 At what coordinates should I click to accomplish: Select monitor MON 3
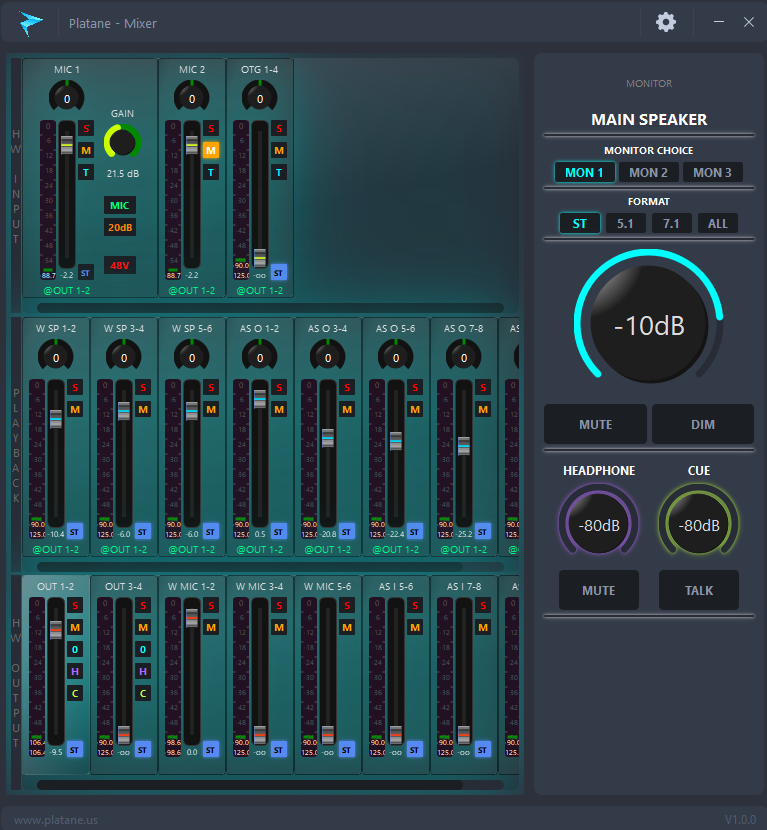(x=712, y=173)
